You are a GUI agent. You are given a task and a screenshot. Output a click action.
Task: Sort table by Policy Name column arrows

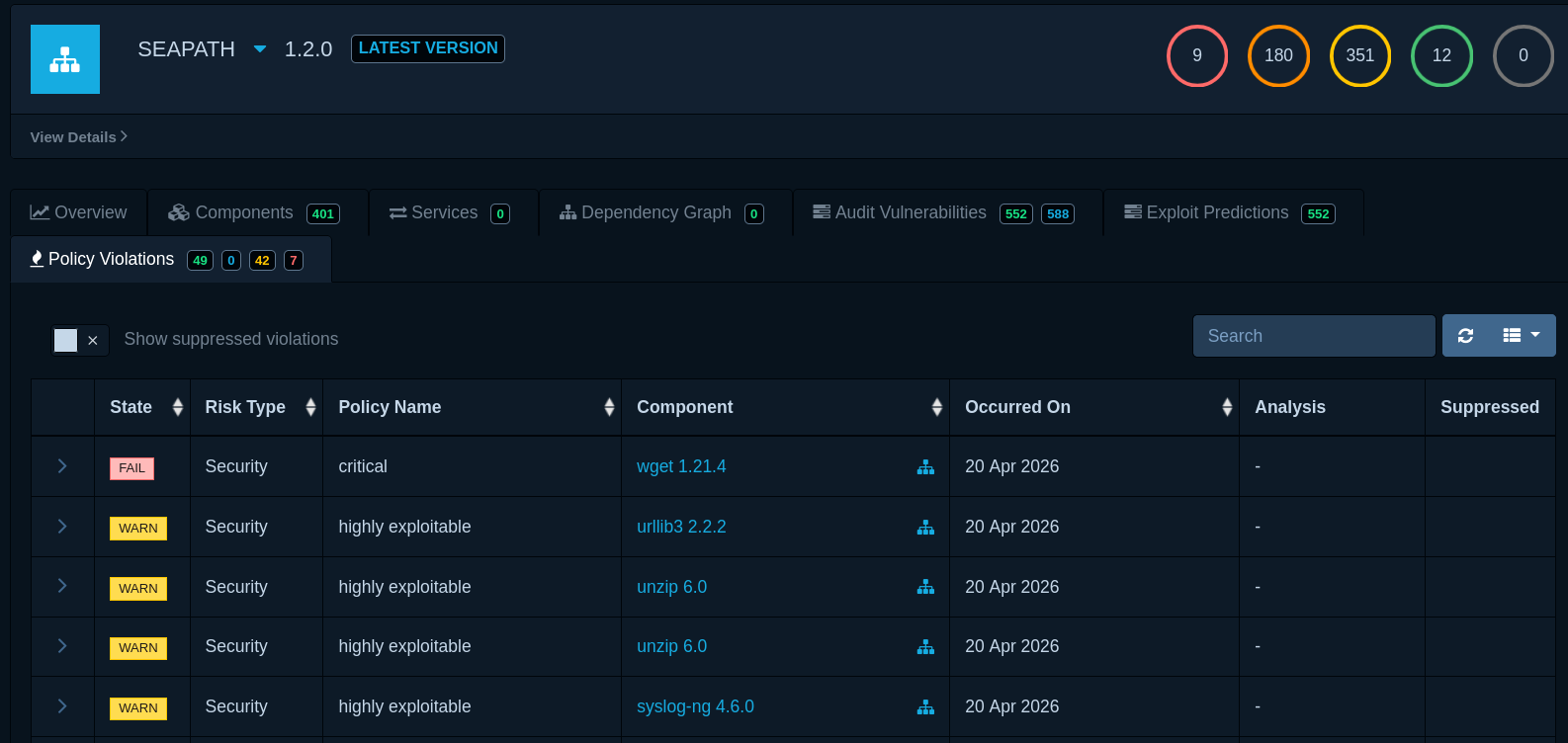pyautogui.click(x=609, y=407)
